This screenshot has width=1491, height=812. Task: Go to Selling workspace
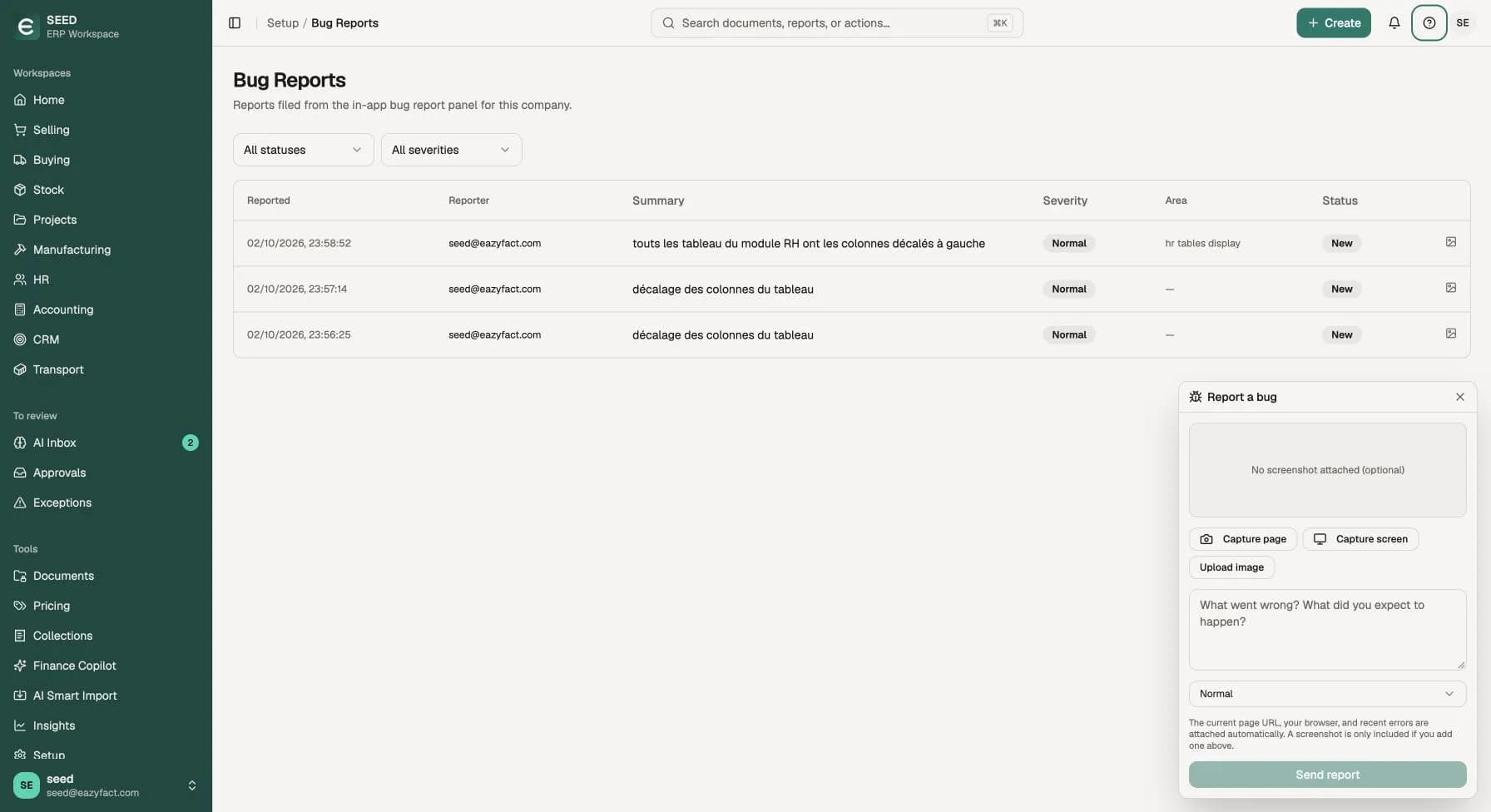point(106,130)
